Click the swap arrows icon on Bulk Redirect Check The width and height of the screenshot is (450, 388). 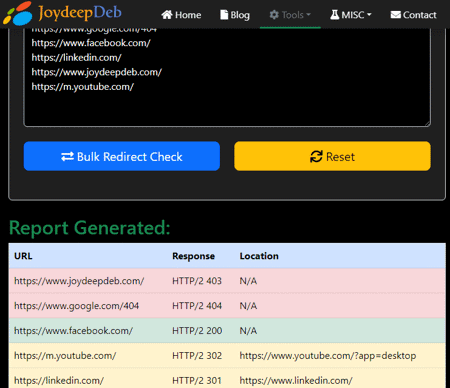tap(67, 157)
